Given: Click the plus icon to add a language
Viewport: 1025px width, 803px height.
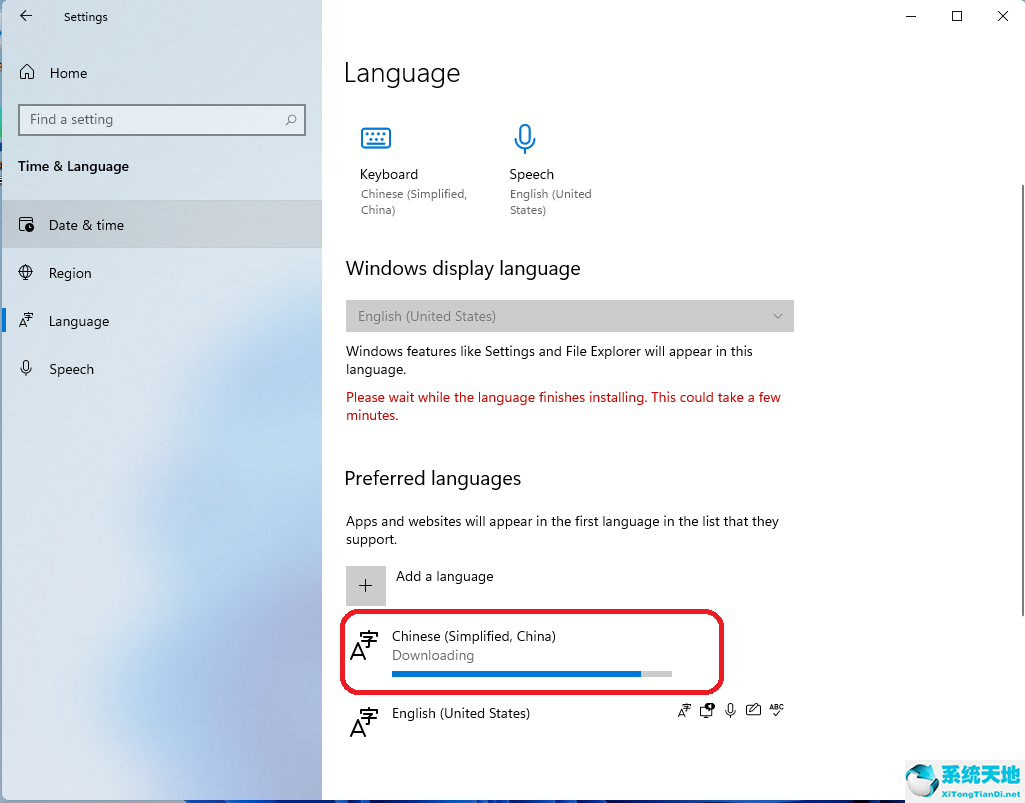Looking at the screenshot, I should click(365, 585).
